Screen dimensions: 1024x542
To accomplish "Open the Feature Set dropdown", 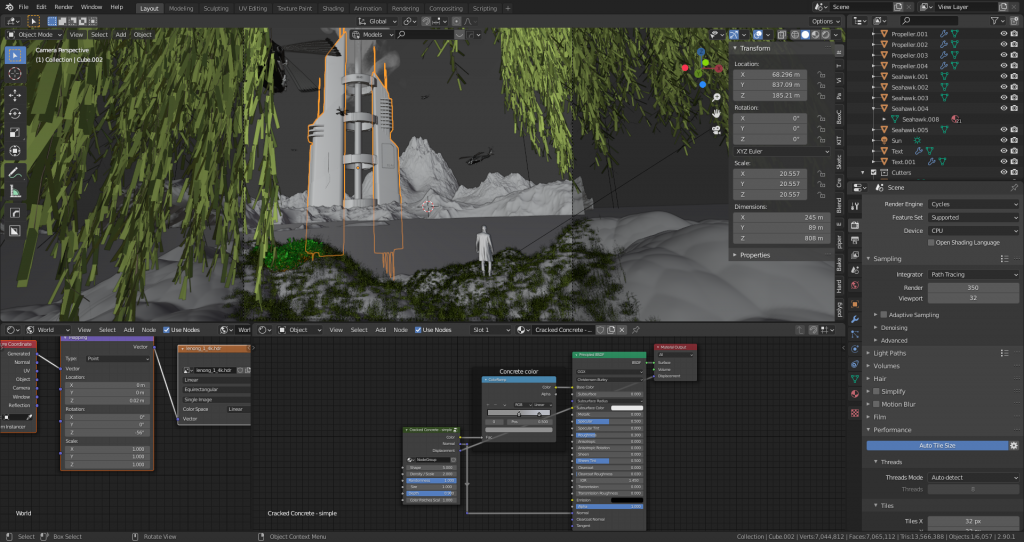I will [973, 217].
